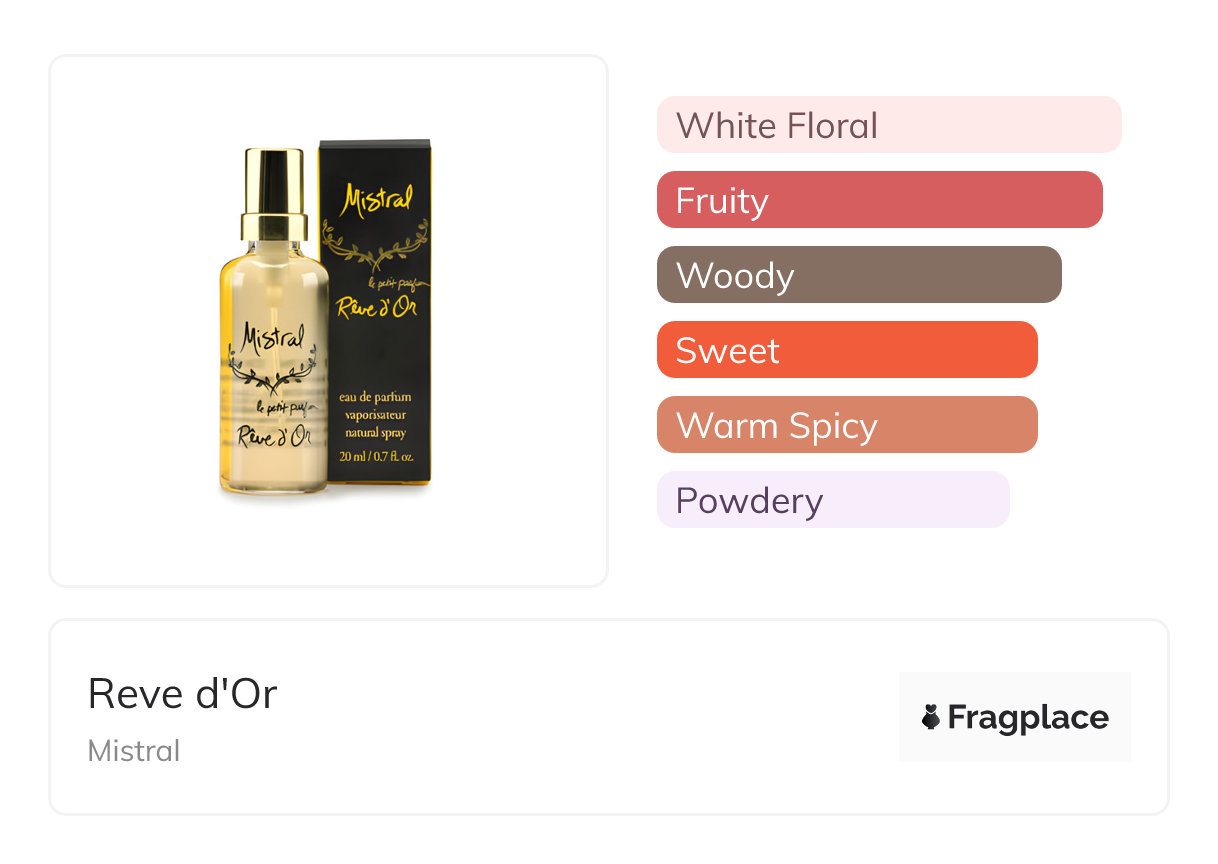
Task: Click the black laurel emblem on the bottle
Action: tap(272, 372)
